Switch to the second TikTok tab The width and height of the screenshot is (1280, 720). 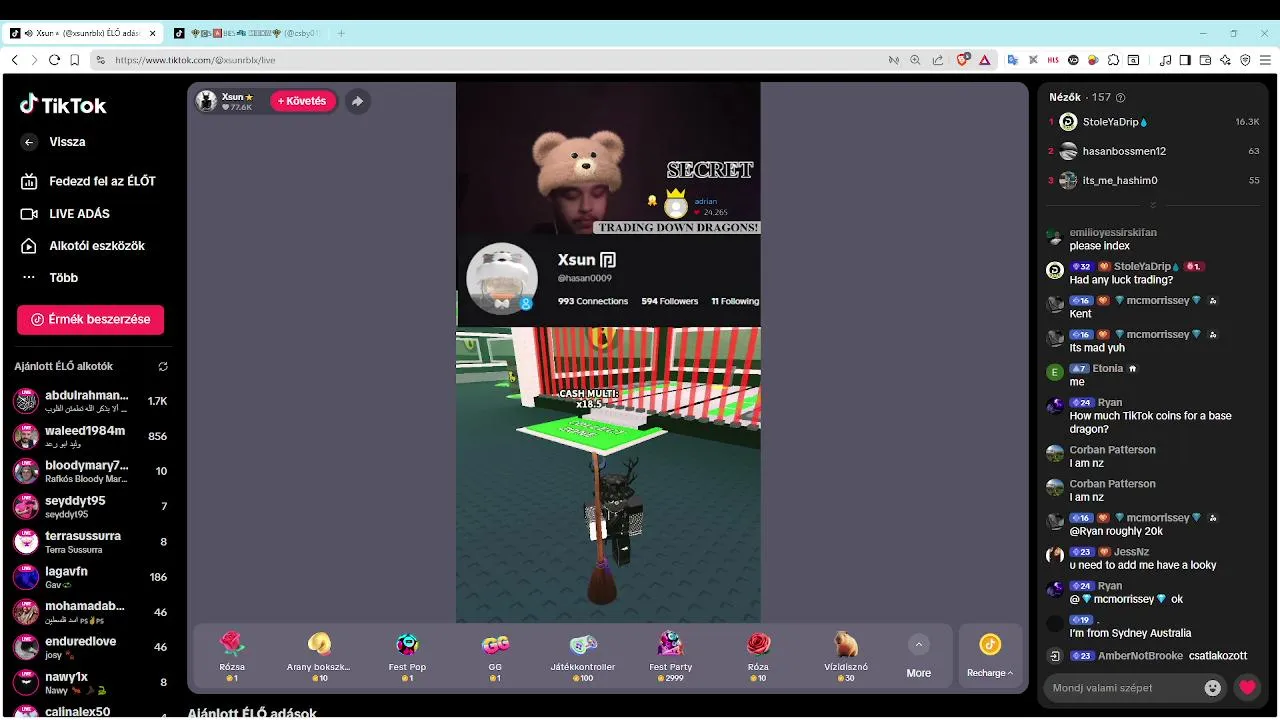[x=246, y=33]
